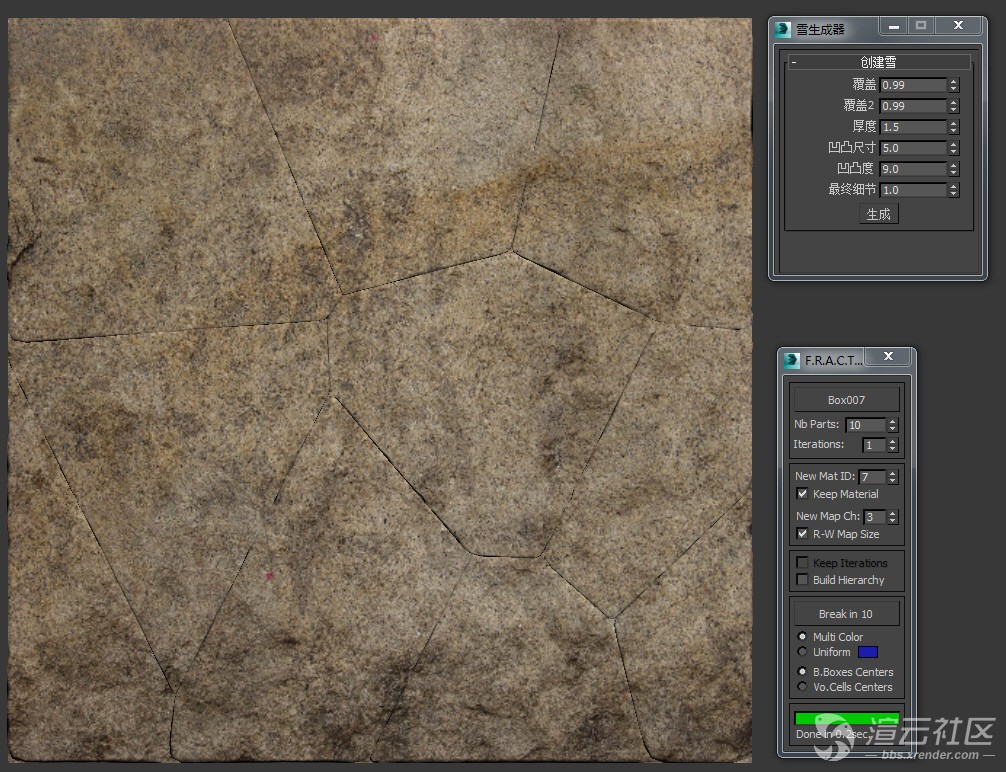Select the 凹凸尺寸 value field showing 5.0
This screenshot has height=772, width=1006.
pos(913,148)
